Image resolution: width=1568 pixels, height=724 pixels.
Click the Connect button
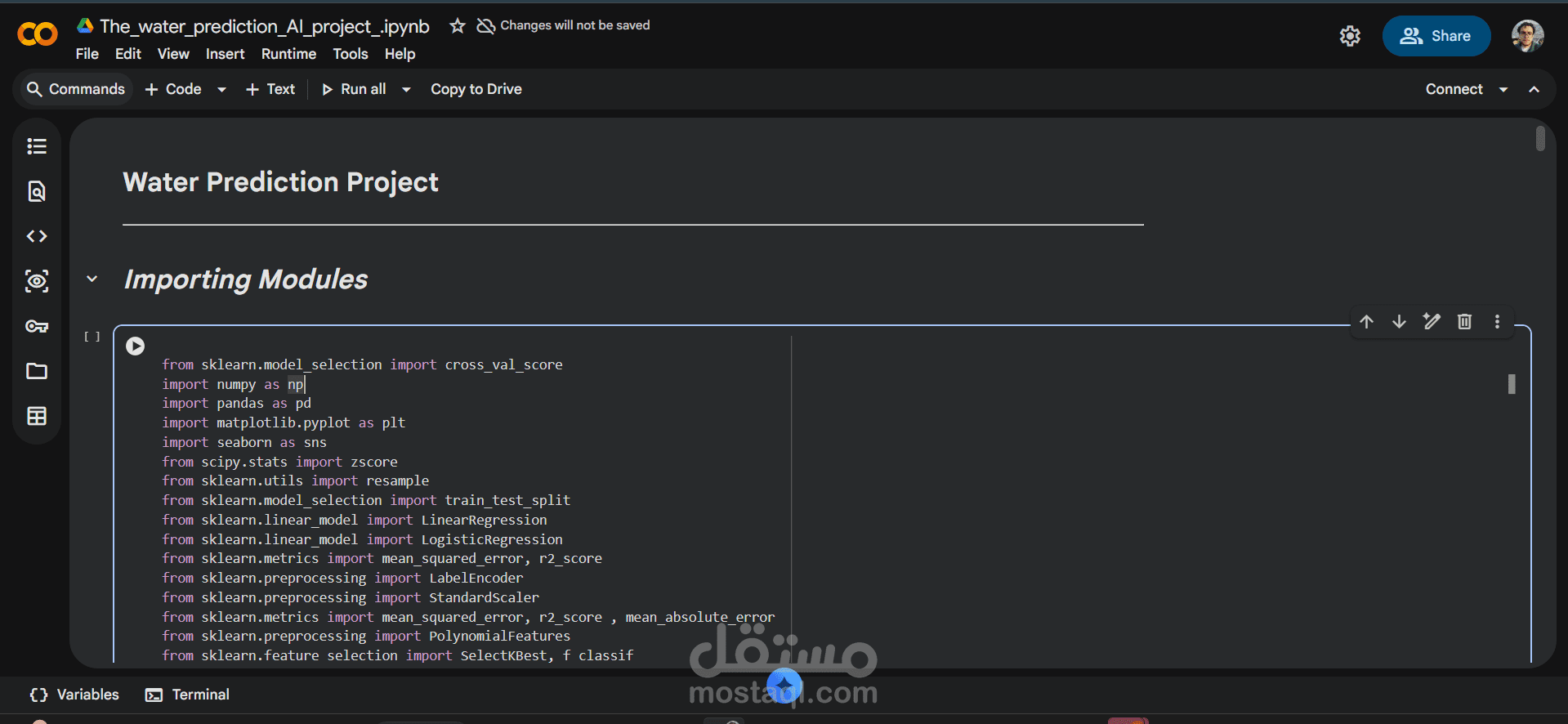(x=1454, y=89)
